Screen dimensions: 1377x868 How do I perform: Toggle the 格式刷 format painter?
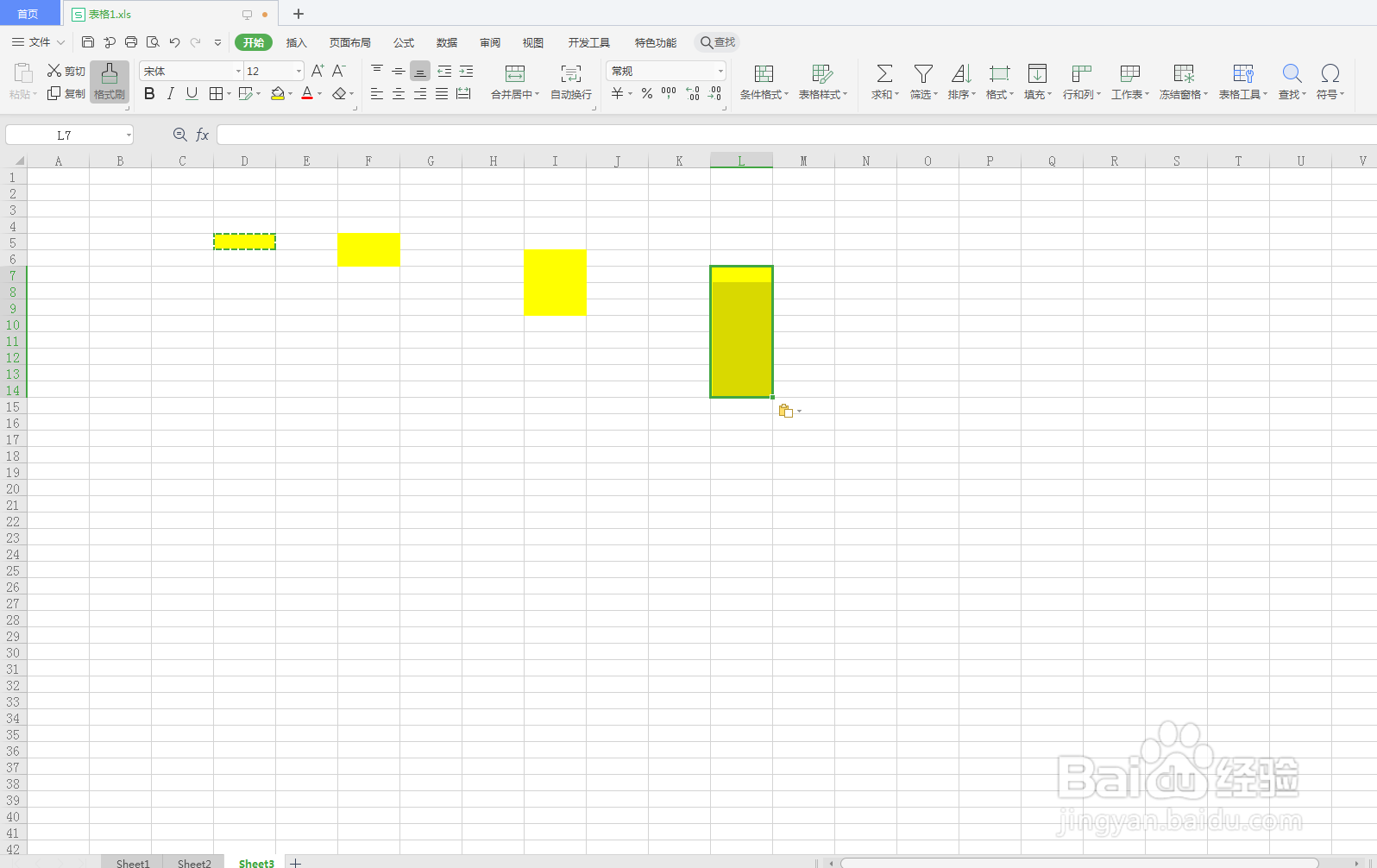(x=110, y=82)
